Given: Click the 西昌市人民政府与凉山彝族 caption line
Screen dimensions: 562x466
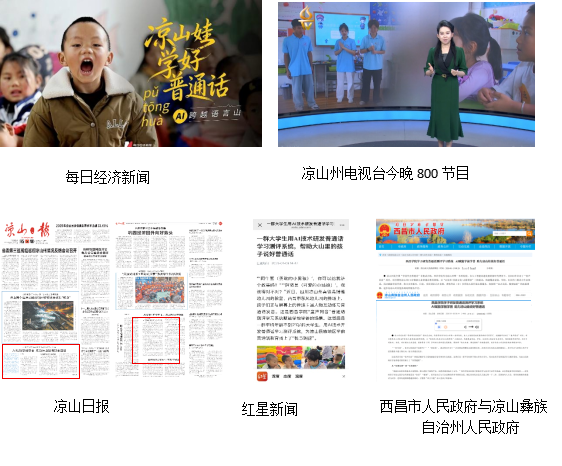Looking at the screenshot, I should [463, 406].
